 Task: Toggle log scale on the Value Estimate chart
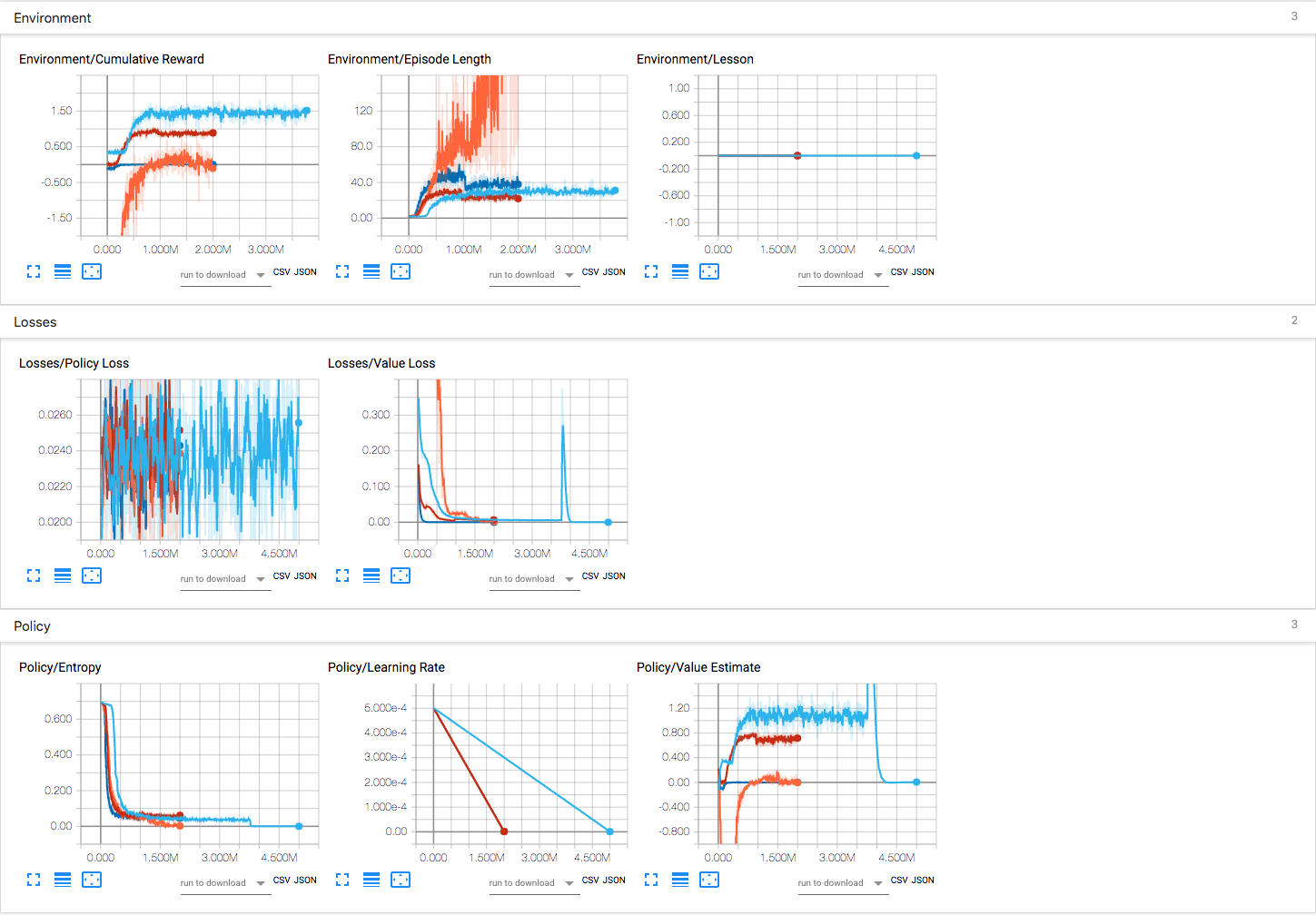680,880
